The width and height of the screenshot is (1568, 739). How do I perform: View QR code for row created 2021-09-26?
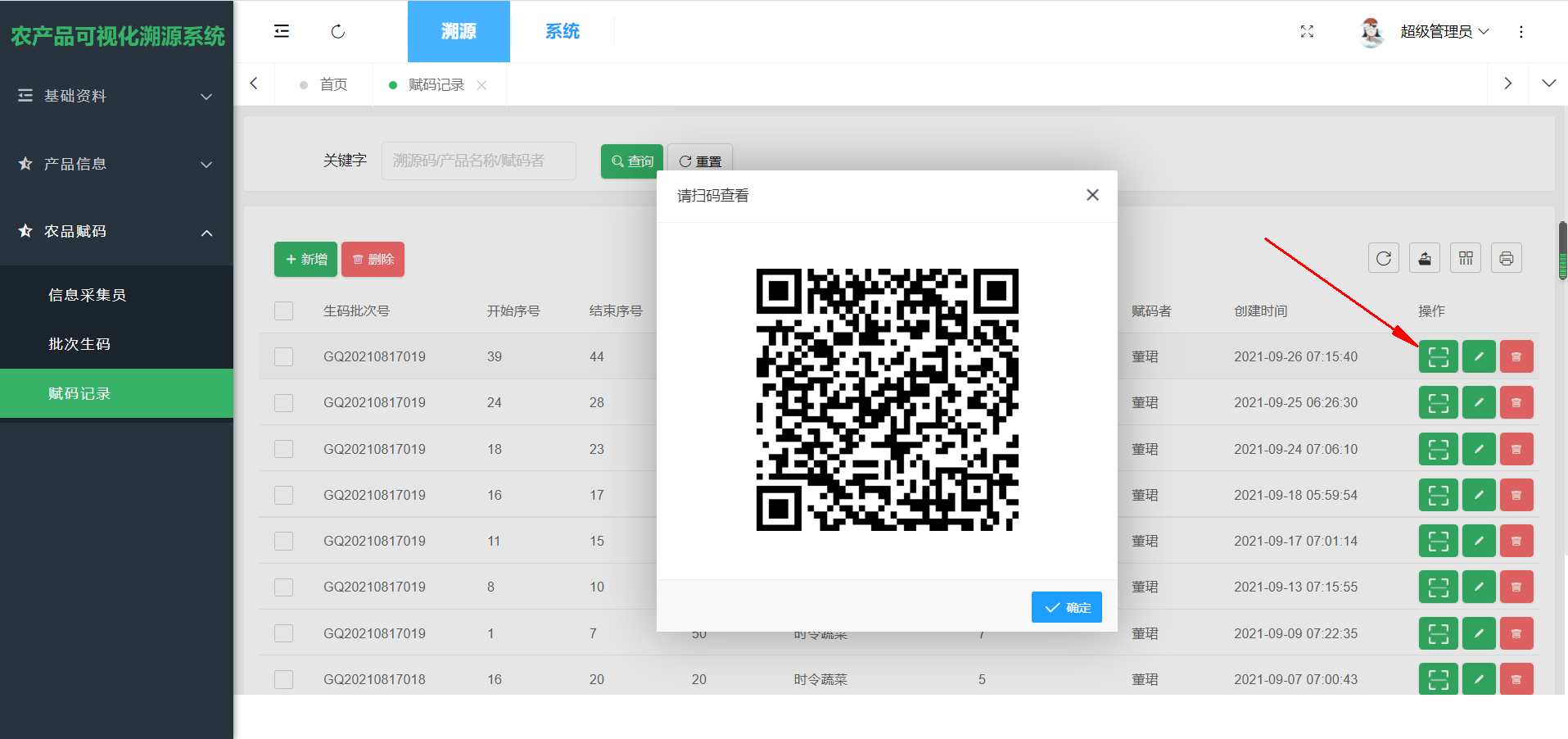click(1439, 356)
